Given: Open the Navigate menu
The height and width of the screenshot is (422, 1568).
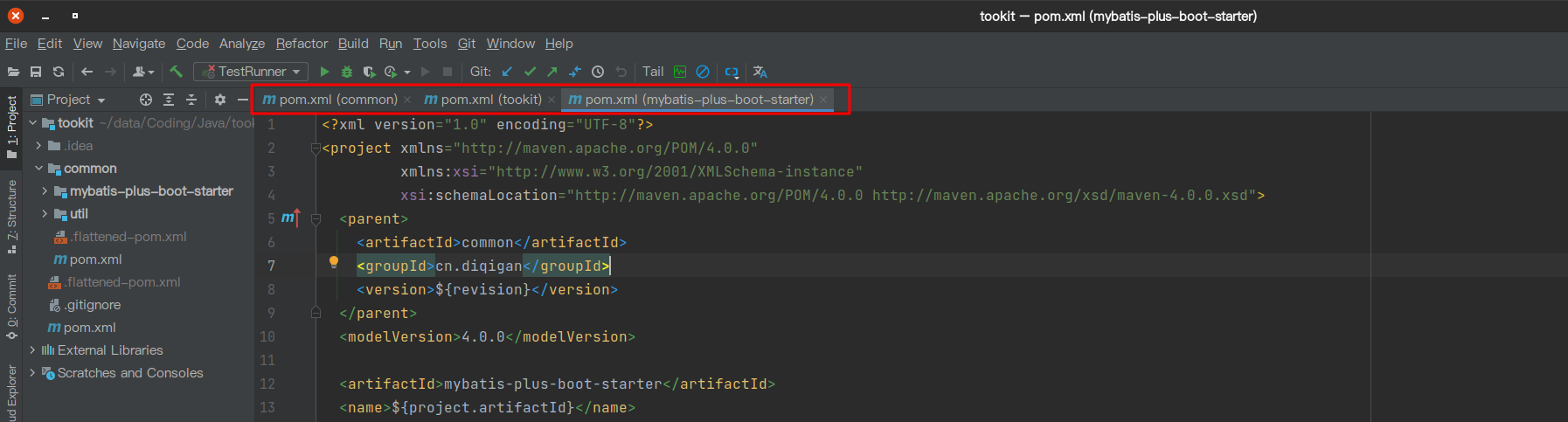Looking at the screenshot, I should [x=139, y=44].
